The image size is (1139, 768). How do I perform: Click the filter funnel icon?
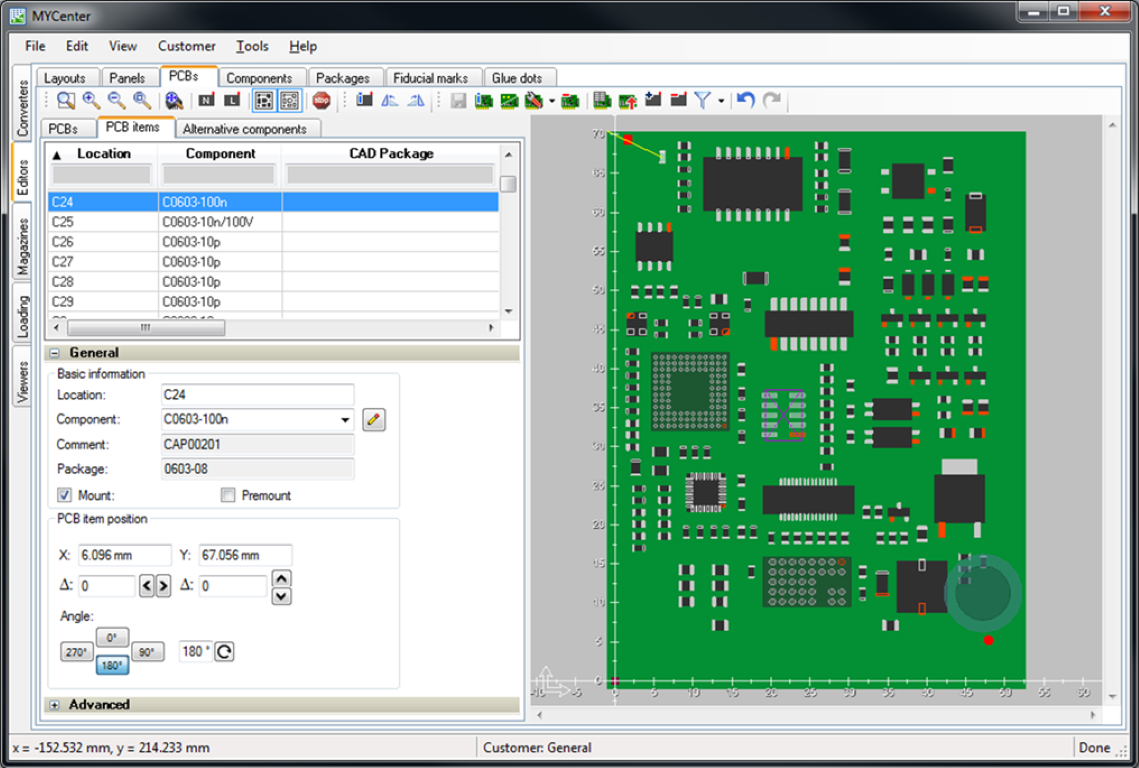coord(702,100)
